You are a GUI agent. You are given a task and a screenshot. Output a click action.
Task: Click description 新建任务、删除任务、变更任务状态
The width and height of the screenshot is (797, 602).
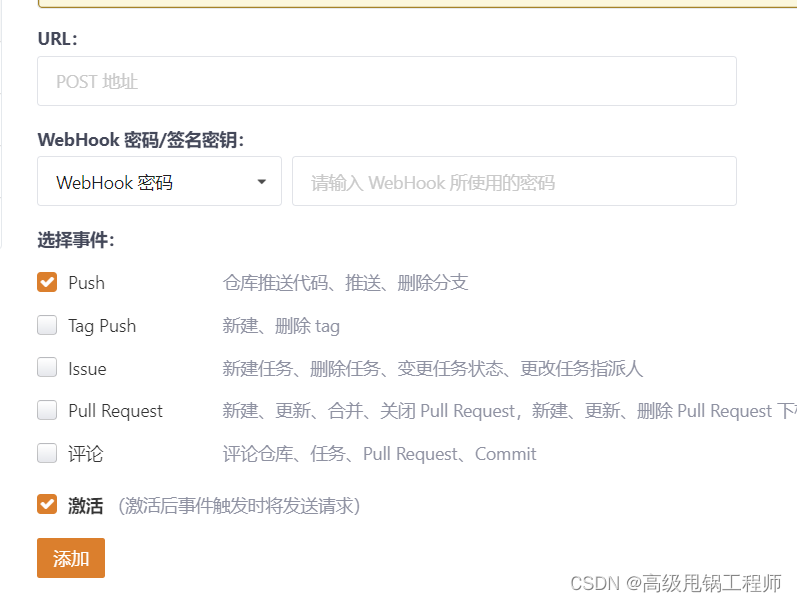tap(363, 369)
